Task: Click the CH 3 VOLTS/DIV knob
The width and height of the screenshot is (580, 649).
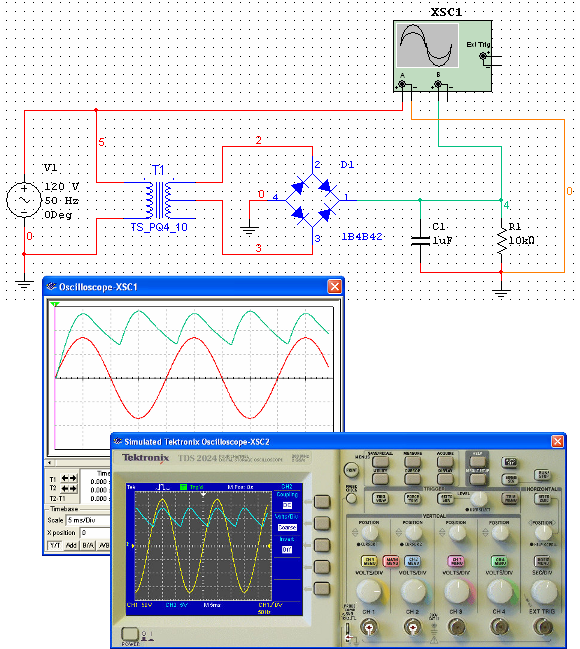Action: (x=457, y=591)
